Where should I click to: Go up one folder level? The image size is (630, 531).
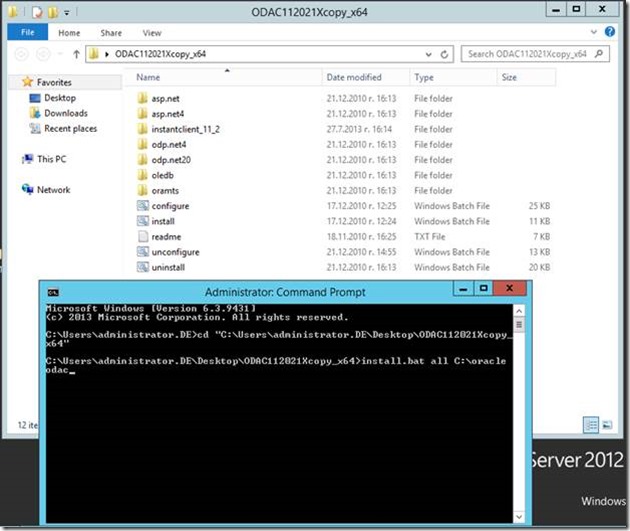pos(75,54)
